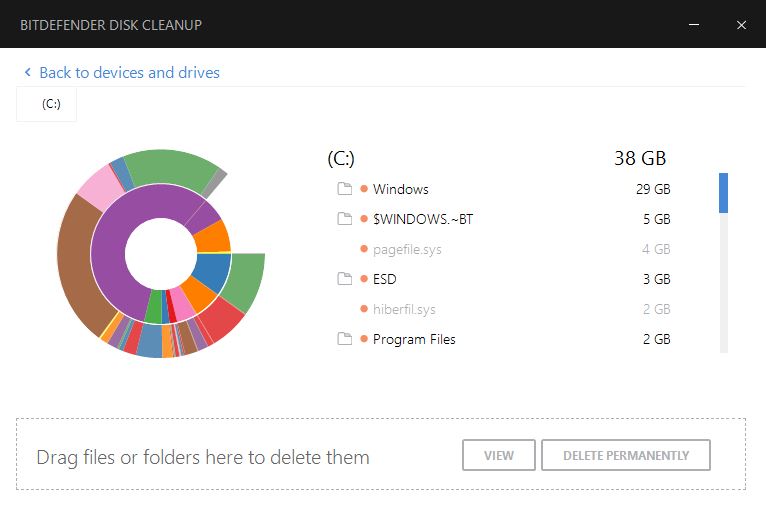Click the folder icon beside Windows
766x512 pixels.
344,189
